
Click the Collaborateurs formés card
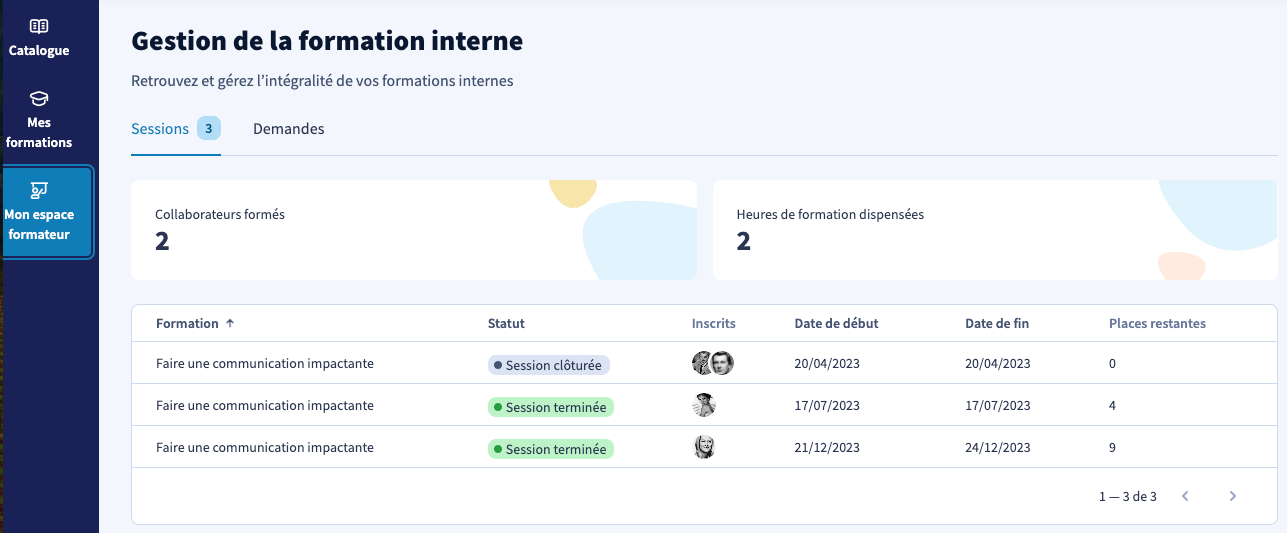tap(414, 230)
